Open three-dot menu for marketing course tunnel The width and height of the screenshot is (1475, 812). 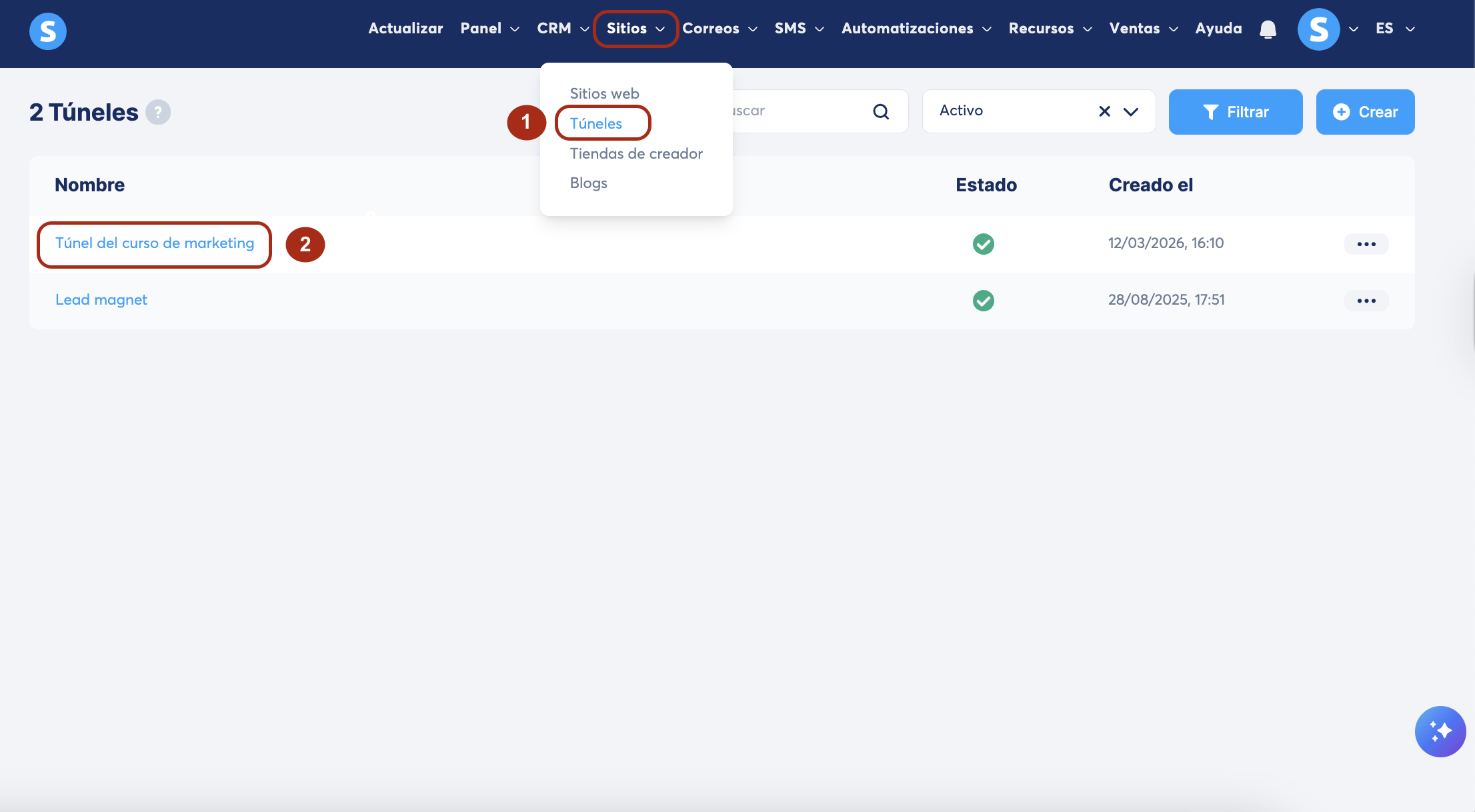[1366, 244]
